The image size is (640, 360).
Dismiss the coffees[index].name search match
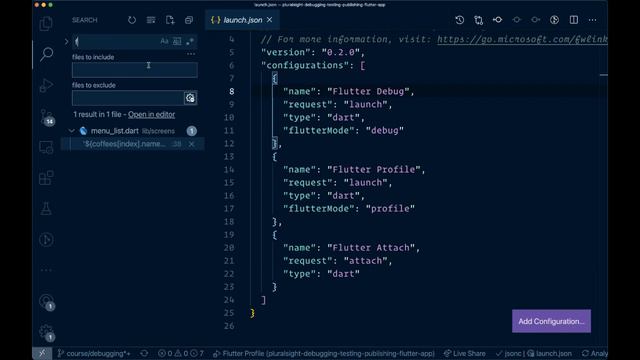191,144
